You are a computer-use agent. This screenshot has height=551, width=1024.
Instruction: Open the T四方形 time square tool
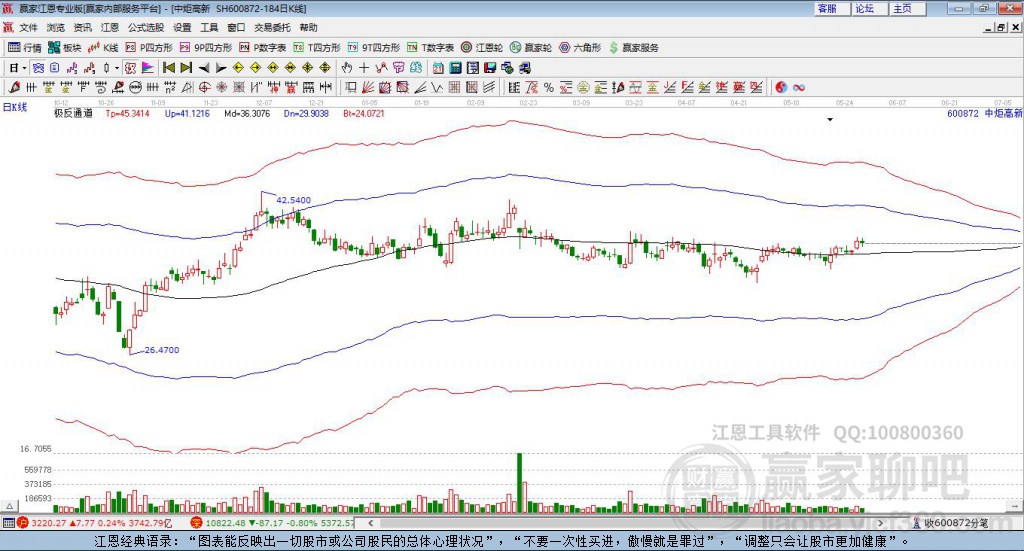pos(317,48)
